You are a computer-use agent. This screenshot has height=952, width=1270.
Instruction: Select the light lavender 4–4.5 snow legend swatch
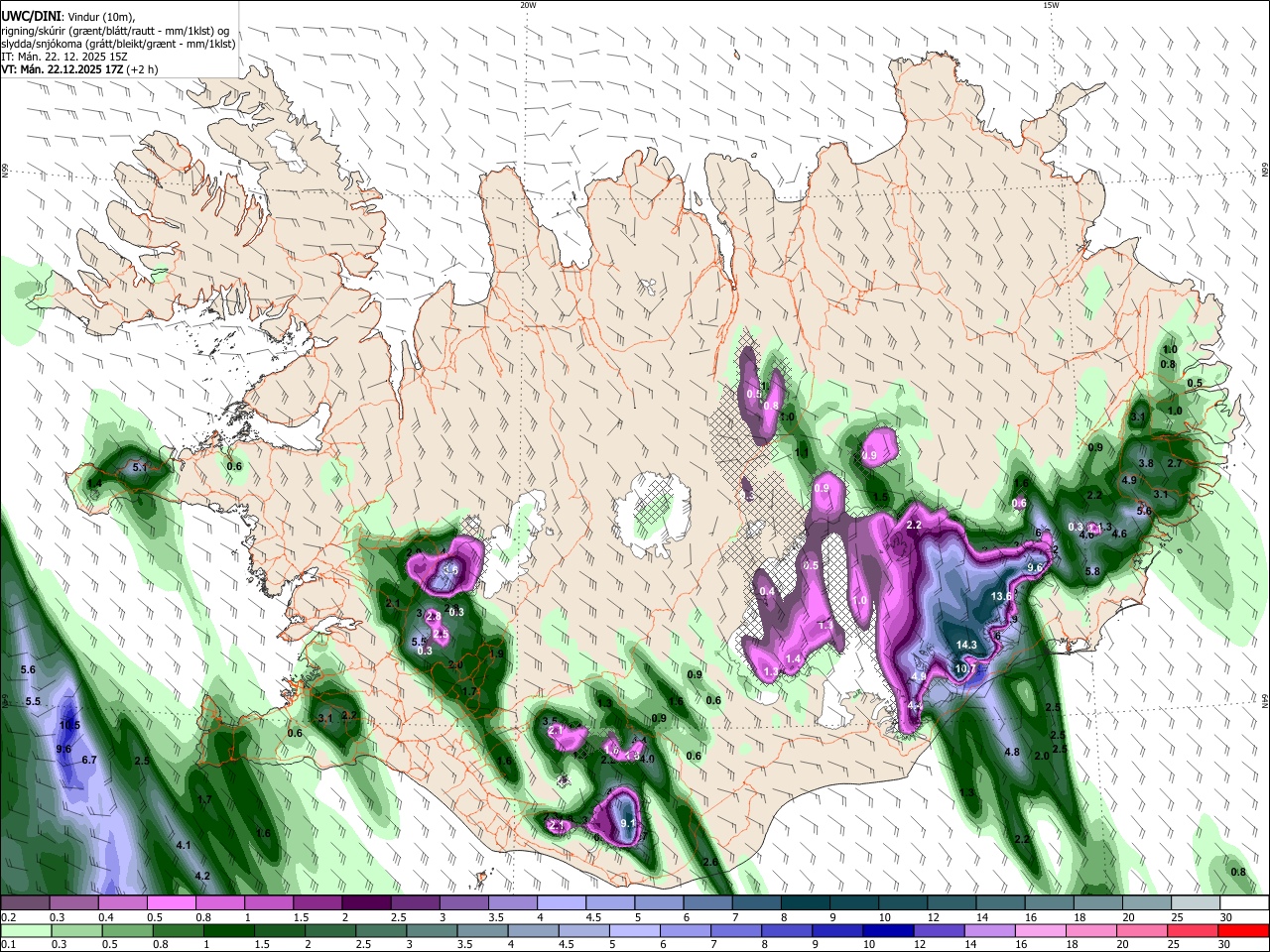pyautogui.click(x=561, y=903)
